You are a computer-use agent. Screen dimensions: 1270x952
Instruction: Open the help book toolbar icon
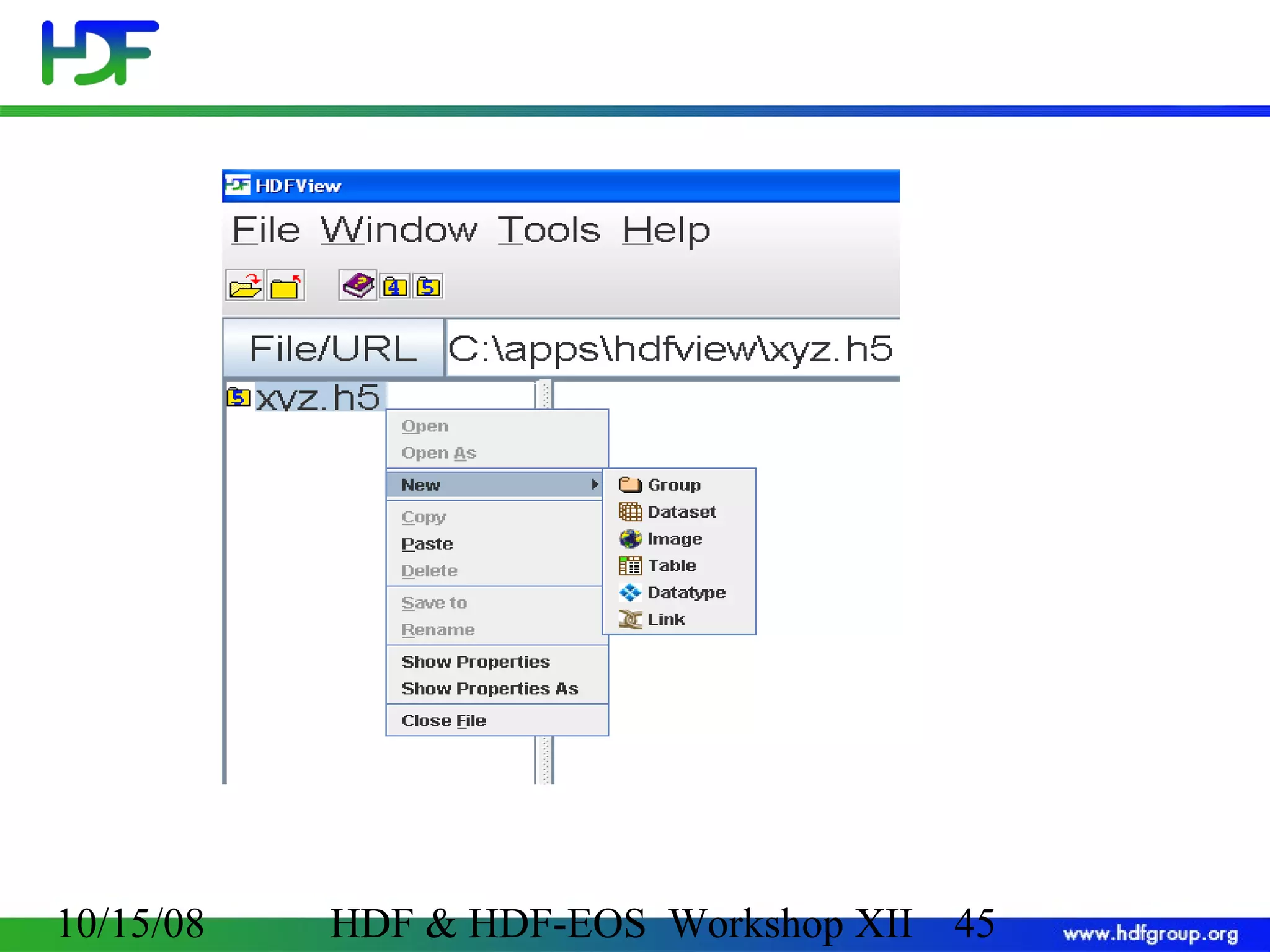(358, 286)
